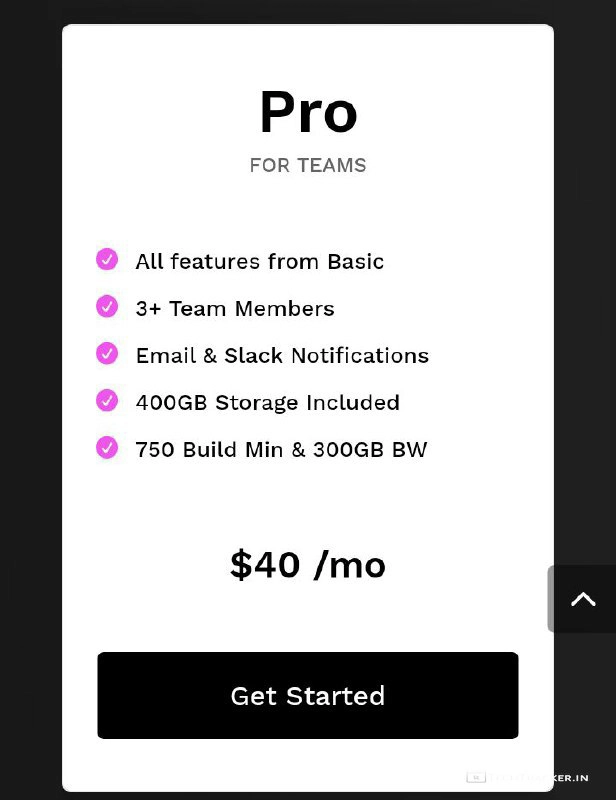Image resolution: width=616 pixels, height=800 pixels.
Task: Click the Pro plan heading
Action: pos(308,112)
